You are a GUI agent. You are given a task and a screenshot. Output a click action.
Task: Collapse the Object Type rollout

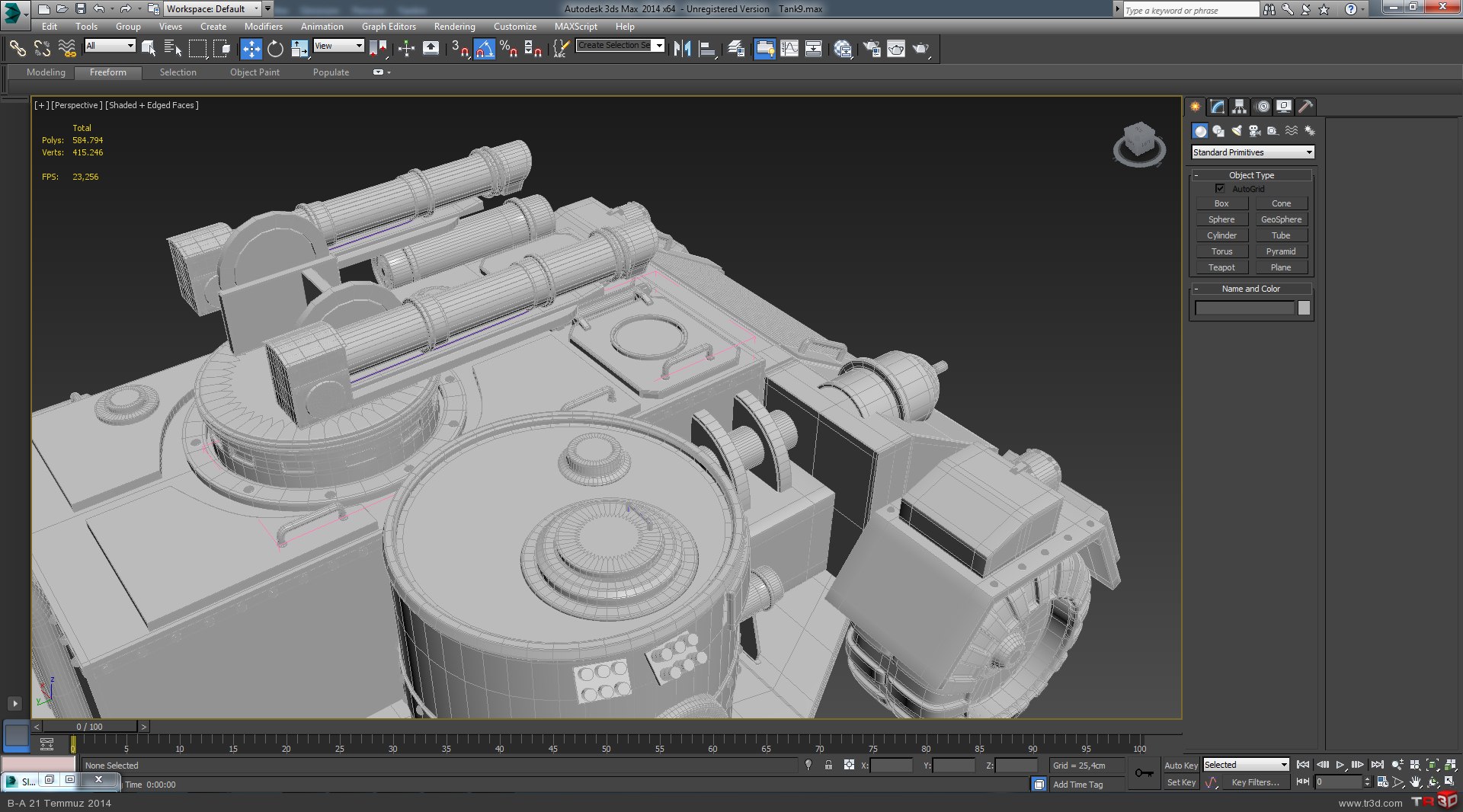click(x=1251, y=175)
